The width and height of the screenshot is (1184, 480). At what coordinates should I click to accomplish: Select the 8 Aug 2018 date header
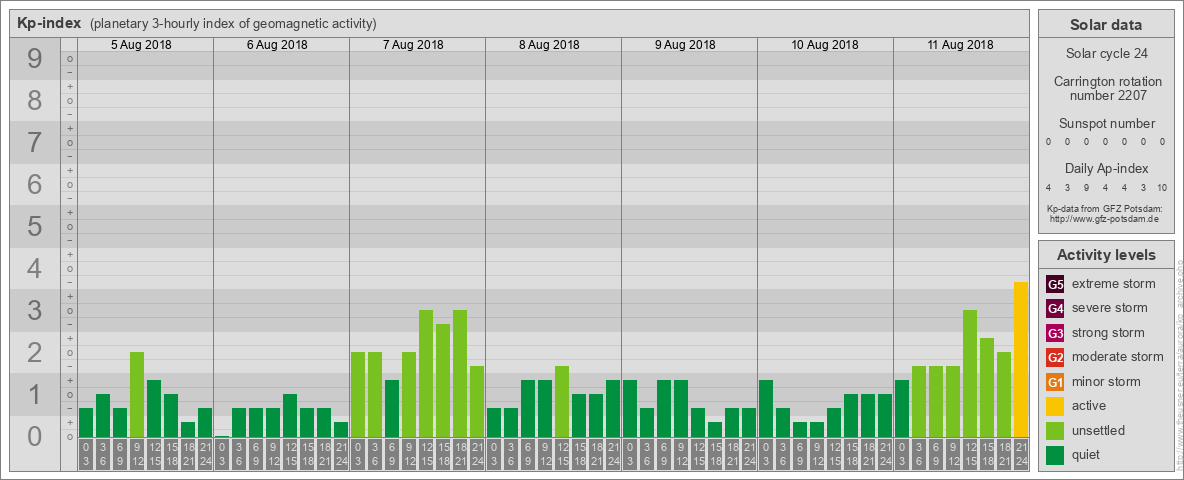(x=549, y=45)
